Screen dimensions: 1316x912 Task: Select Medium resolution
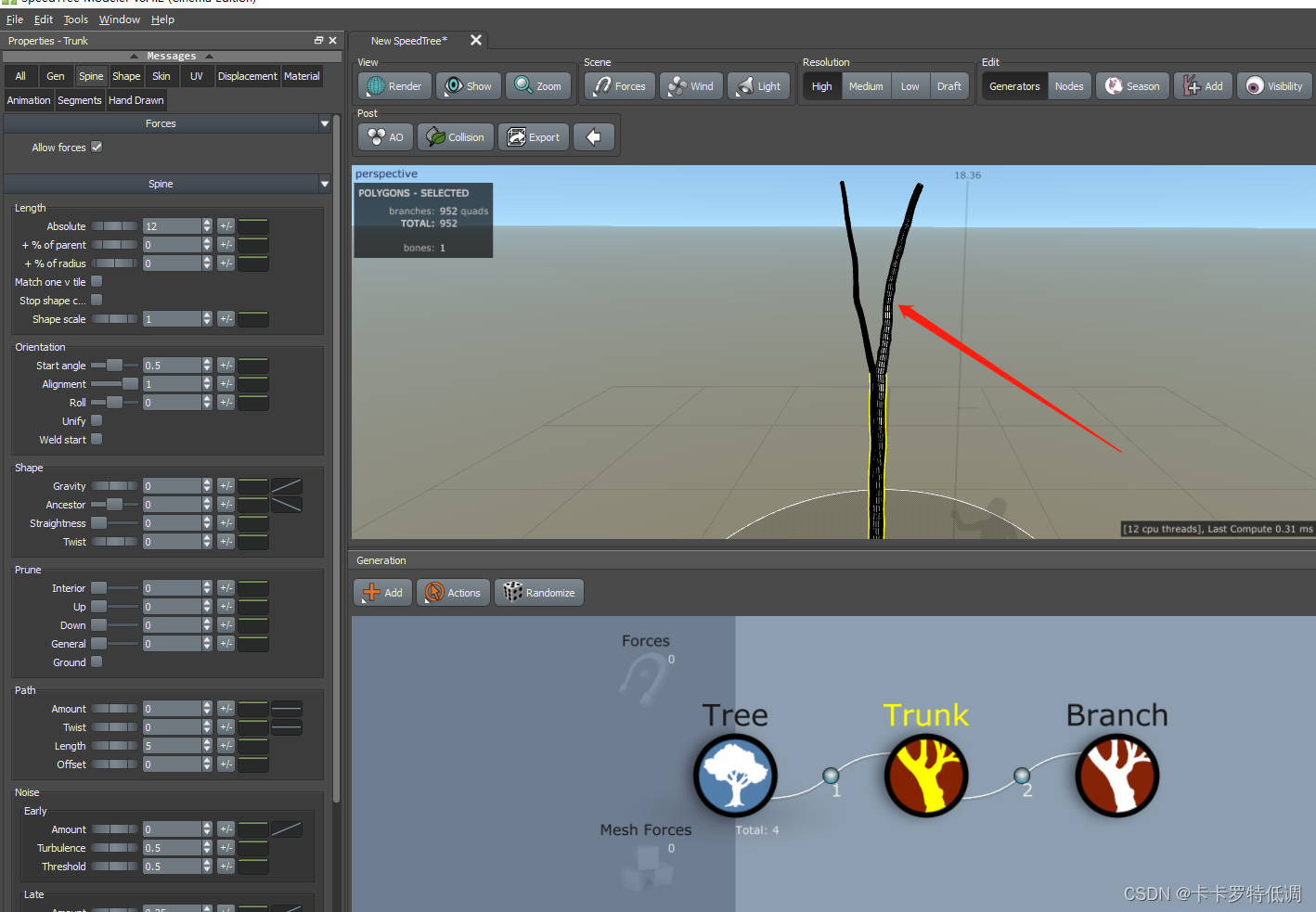click(866, 86)
